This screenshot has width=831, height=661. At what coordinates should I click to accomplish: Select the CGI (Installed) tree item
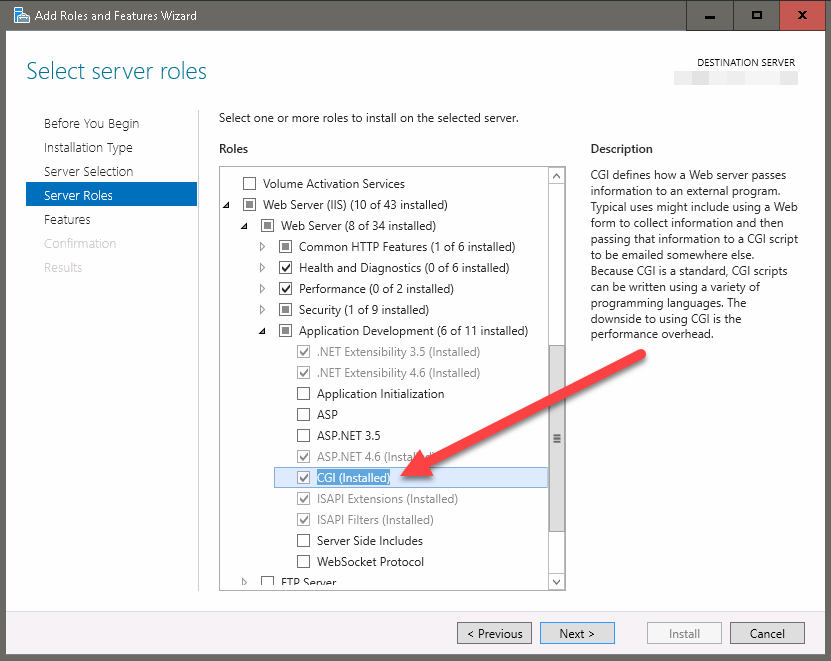pyautogui.click(x=353, y=478)
